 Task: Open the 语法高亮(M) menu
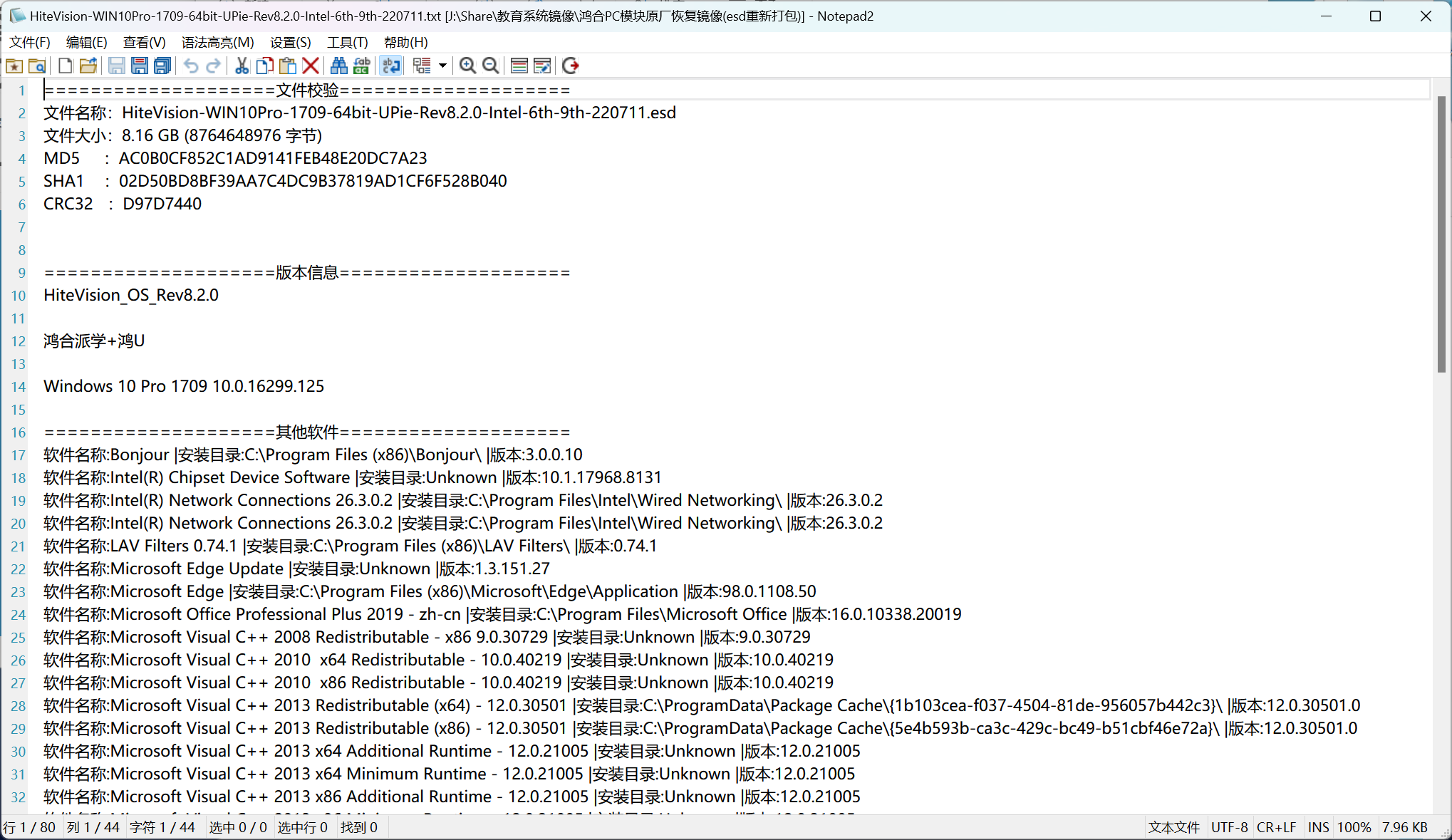tap(217, 42)
